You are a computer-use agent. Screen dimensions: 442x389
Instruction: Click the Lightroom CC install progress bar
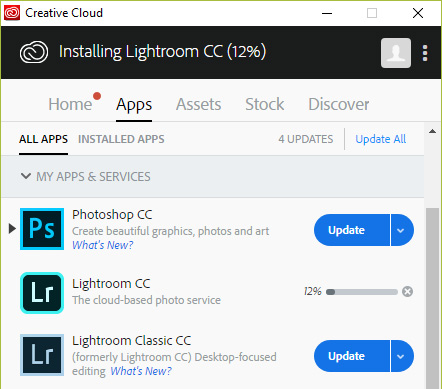362,292
